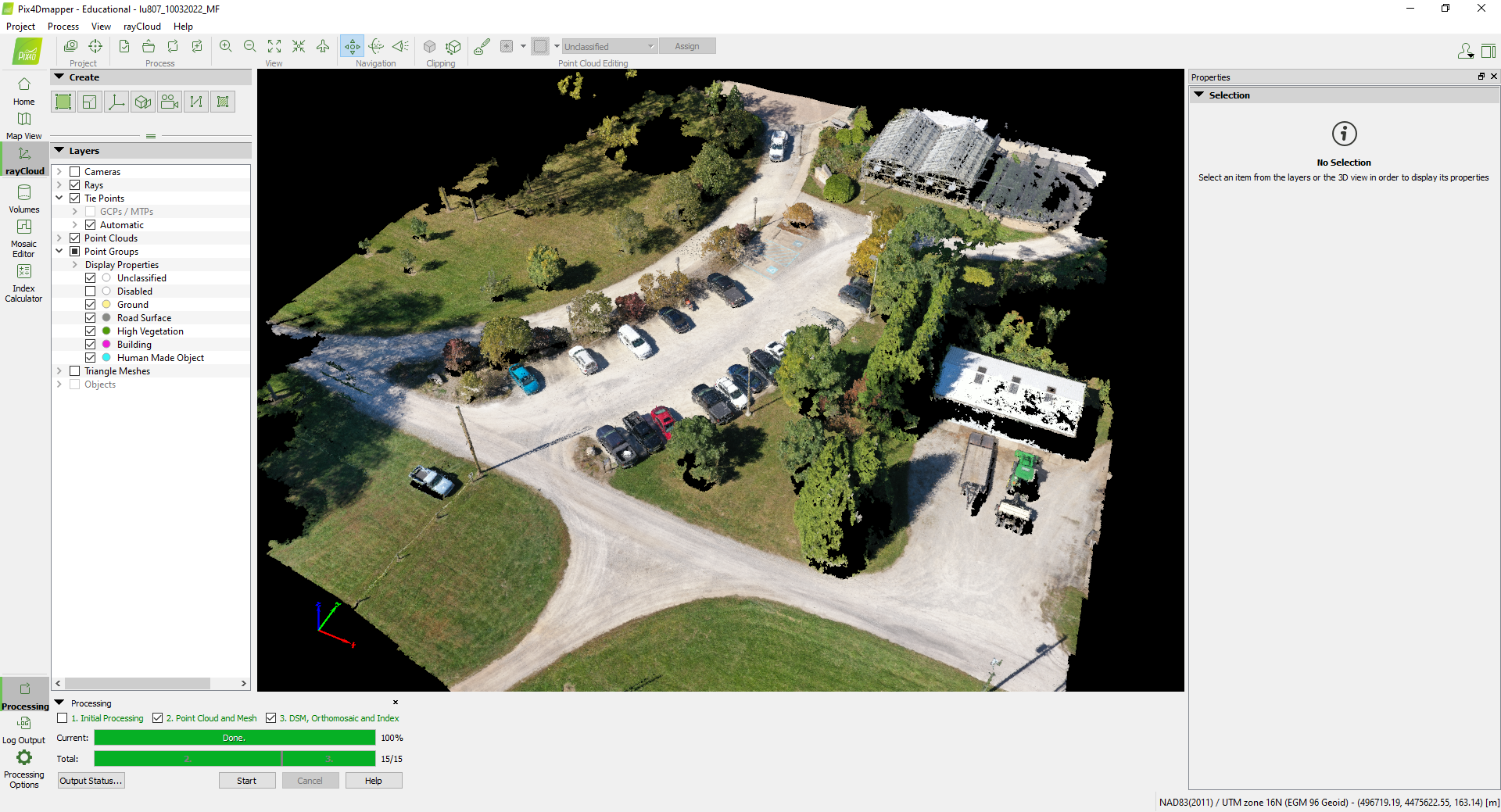Zoom out of the 3D view
The width and height of the screenshot is (1501, 812).
pyautogui.click(x=250, y=46)
